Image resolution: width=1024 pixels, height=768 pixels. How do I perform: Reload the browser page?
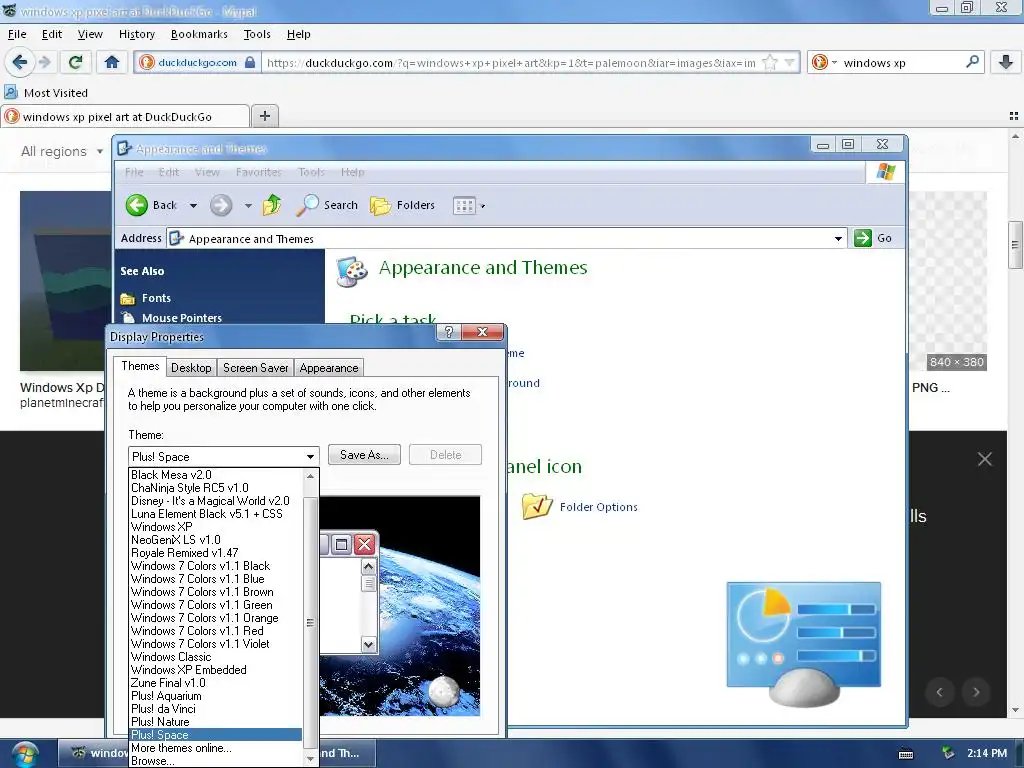click(x=75, y=62)
